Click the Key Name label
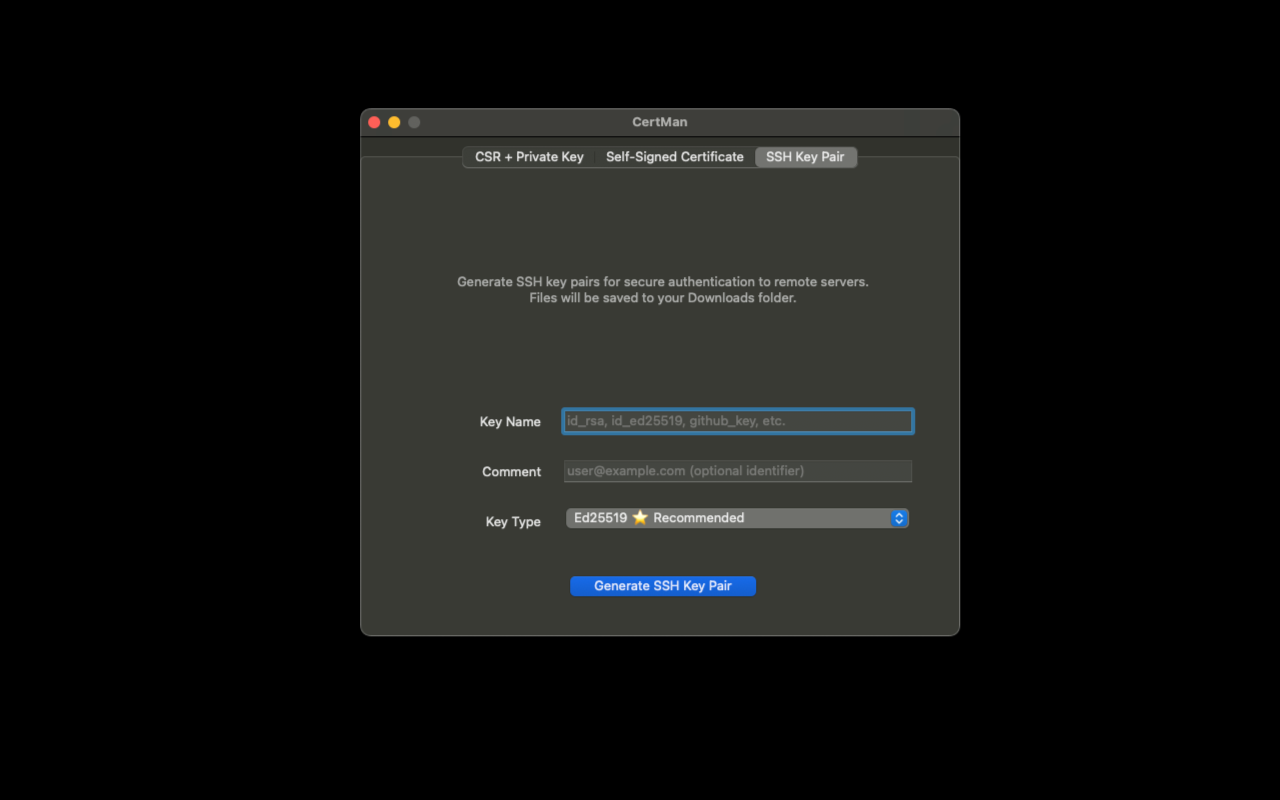Screen dimensions: 1280x800 pyautogui.click(x=510, y=421)
